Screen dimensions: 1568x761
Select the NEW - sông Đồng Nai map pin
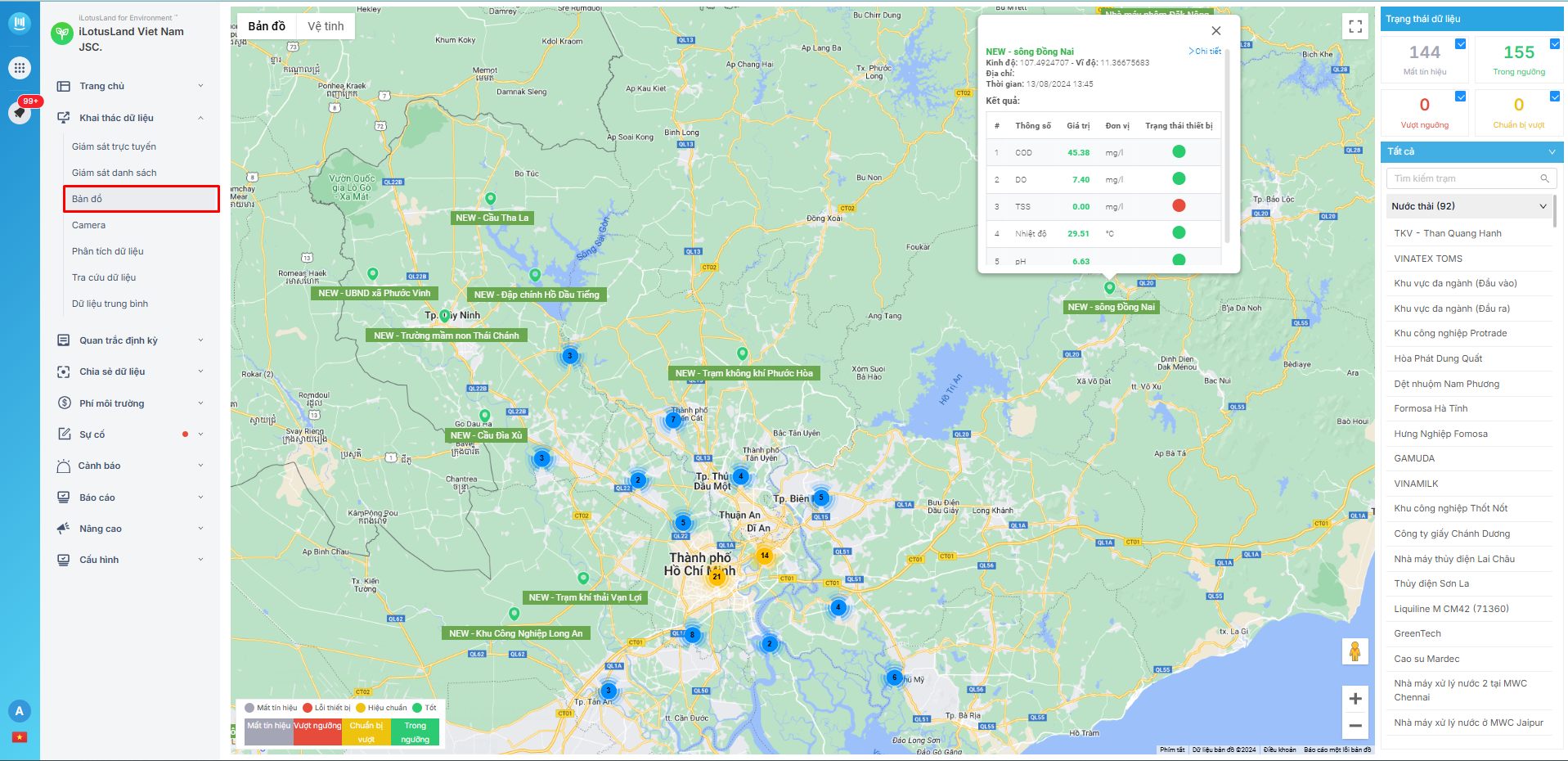coord(1110,287)
